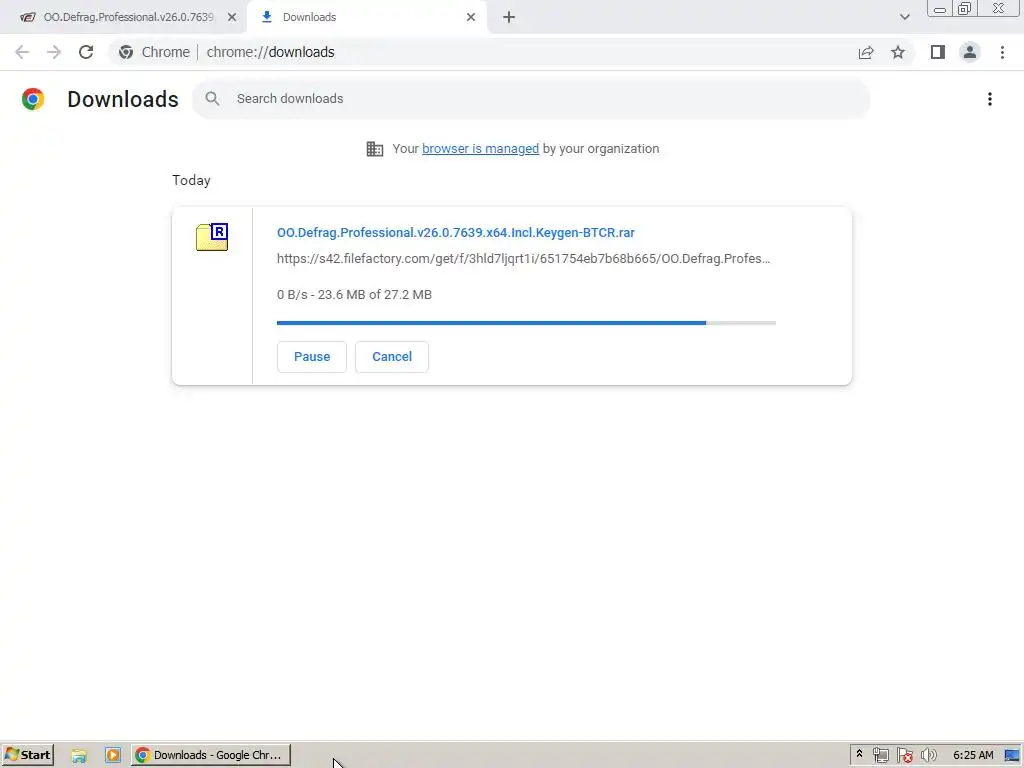Viewport: 1024px width, 768px height.
Task: Focus the Search downloads field
Action: pyautogui.click(x=531, y=99)
